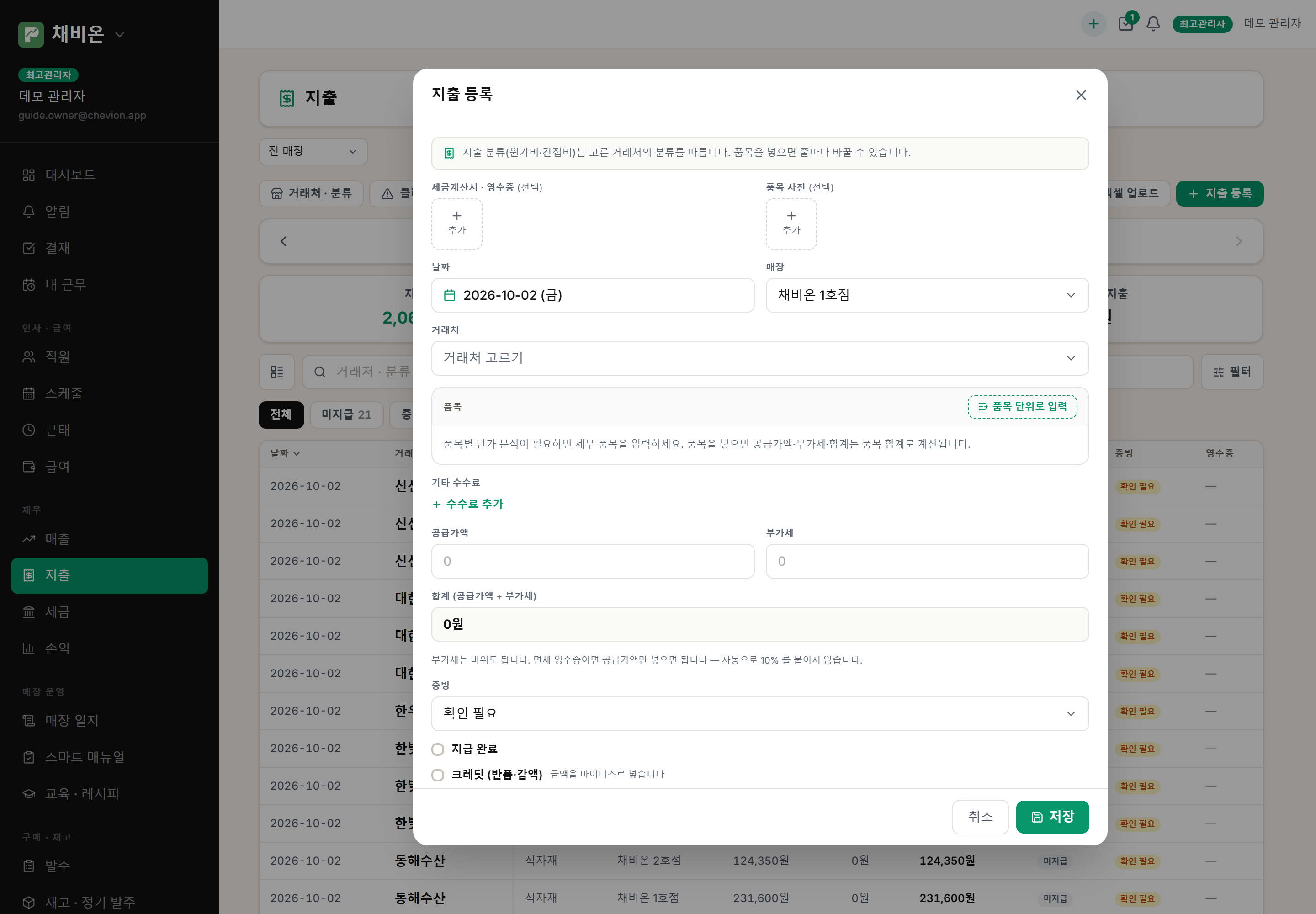Open 근태 in sidebar
The width and height of the screenshot is (1316, 914).
point(109,430)
